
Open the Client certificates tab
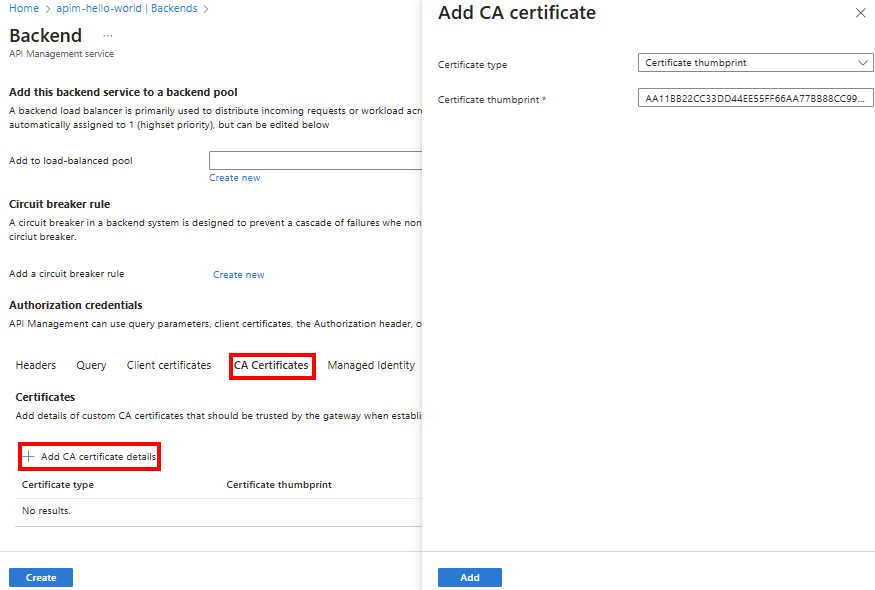tap(168, 365)
